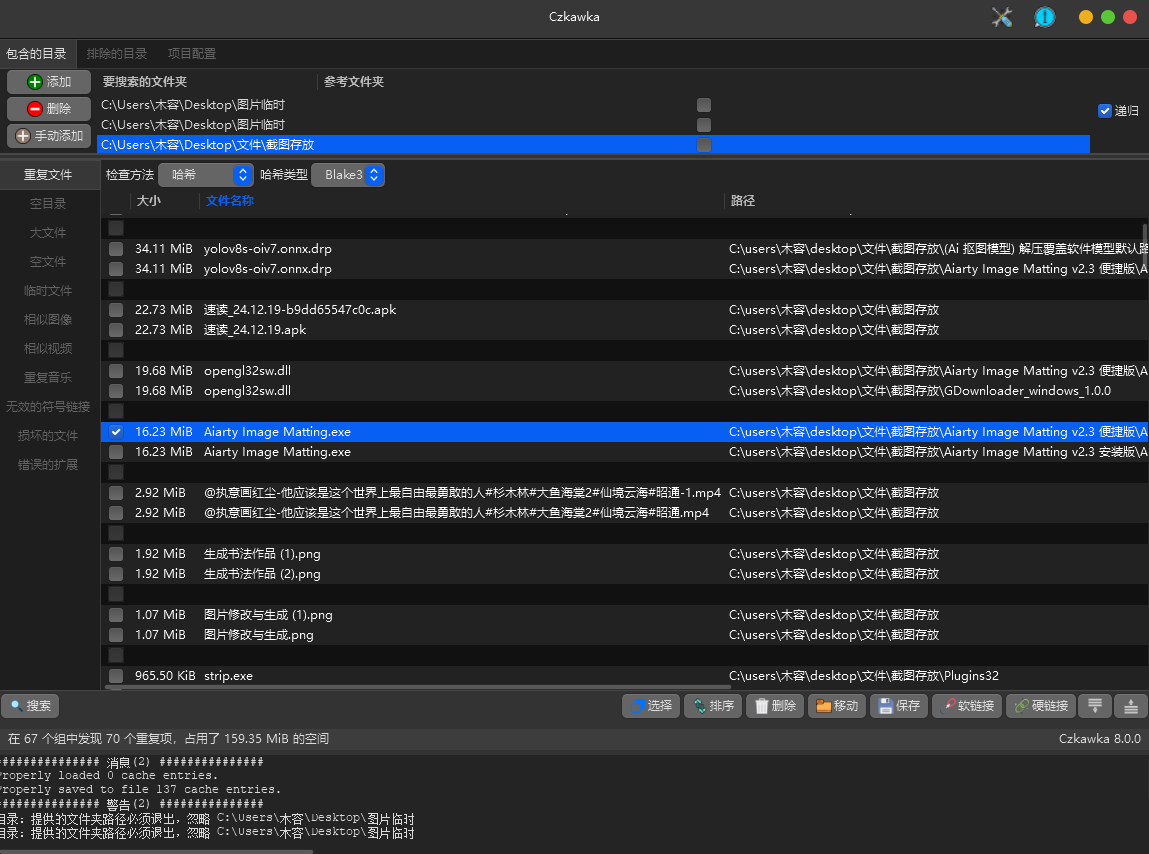Select the 相似图像 sidebar tool
Viewport: 1149px width, 854px height.
coord(48,320)
